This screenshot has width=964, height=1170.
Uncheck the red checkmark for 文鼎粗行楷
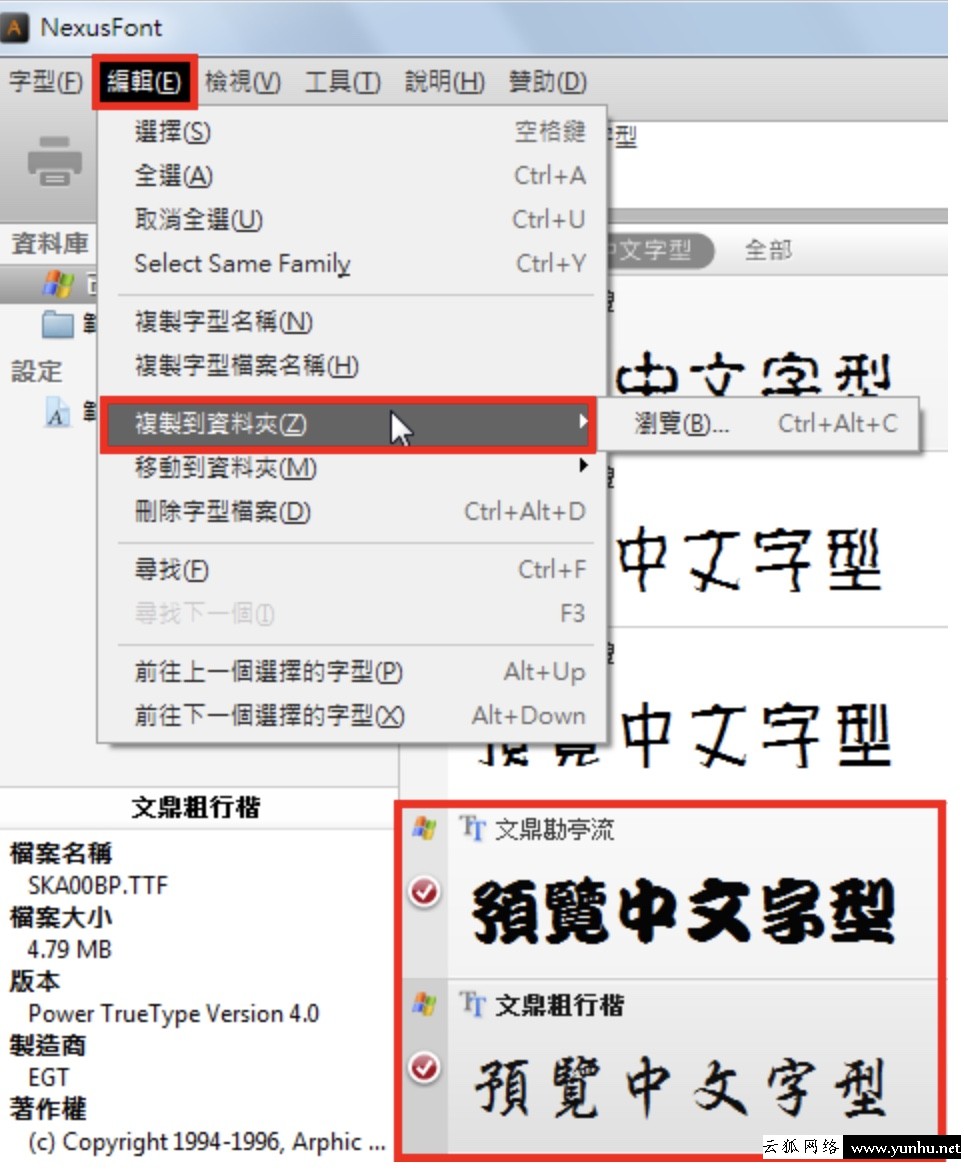pos(425,1067)
